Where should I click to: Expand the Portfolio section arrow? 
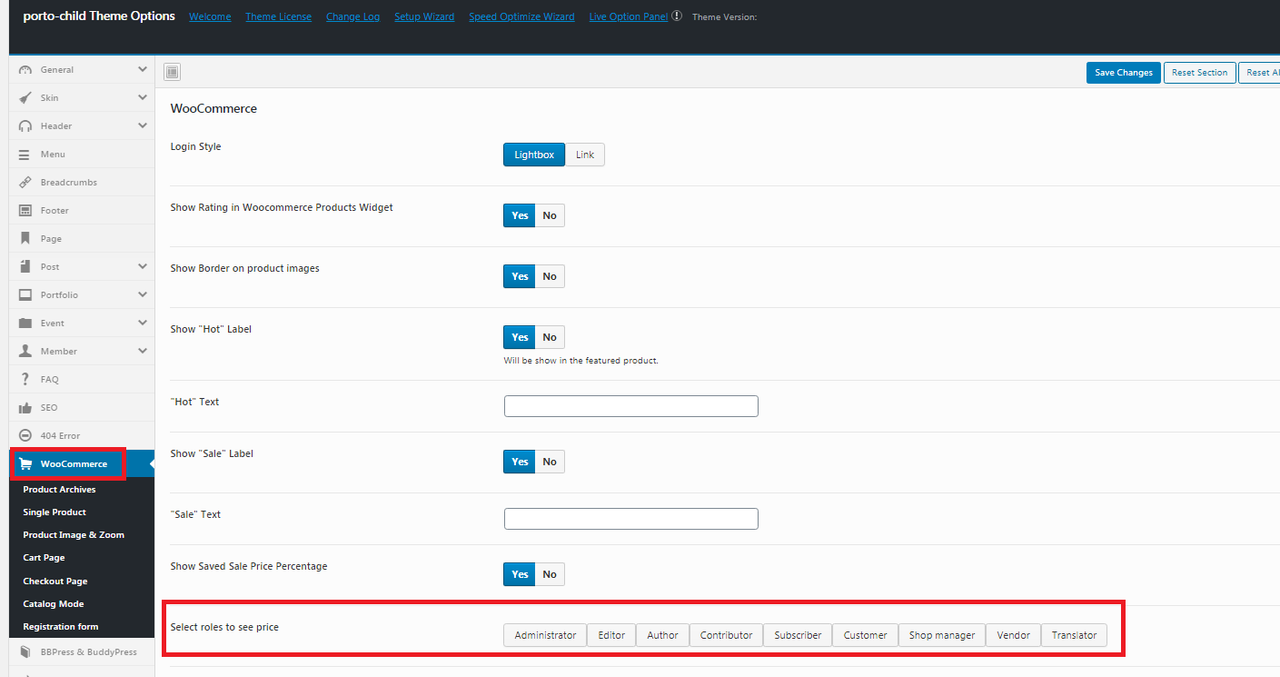(143, 295)
